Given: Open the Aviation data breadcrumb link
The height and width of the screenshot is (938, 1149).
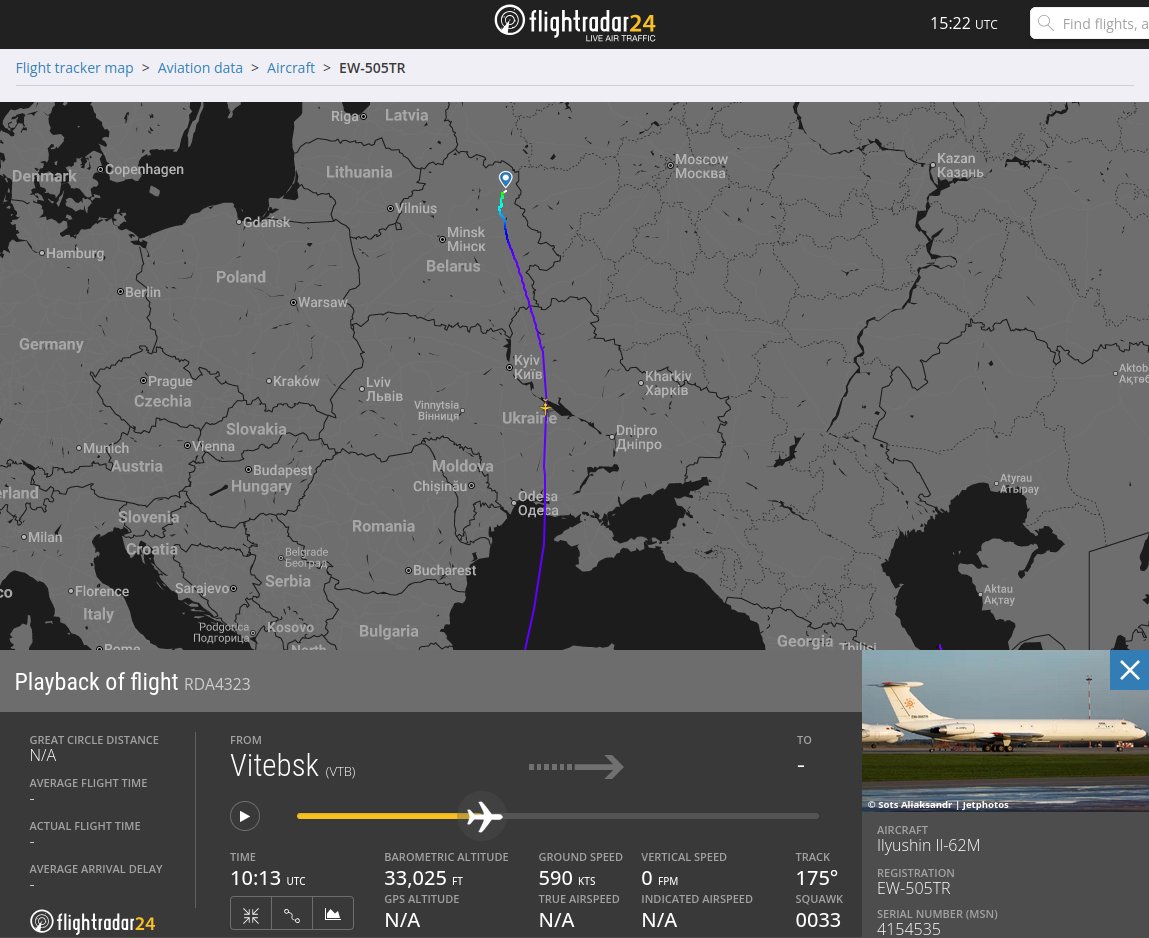Looking at the screenshot, I should [200, 68].
